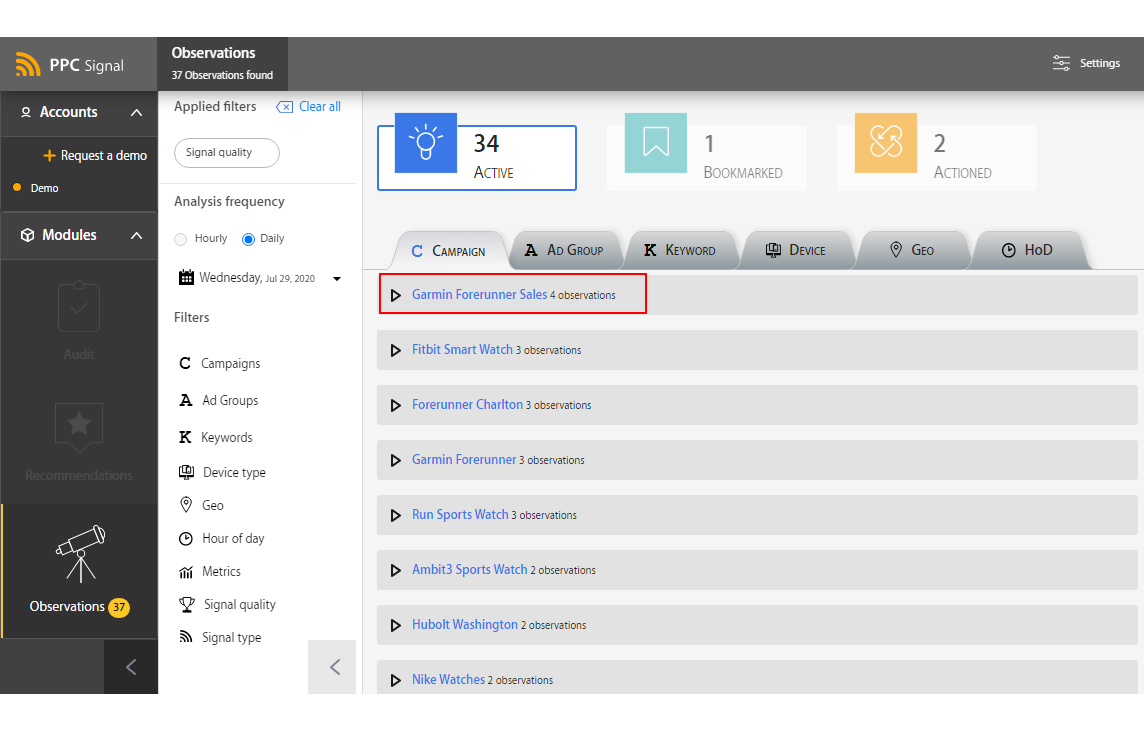Open the Garmin Forerunner campaign link

[464, 459]
